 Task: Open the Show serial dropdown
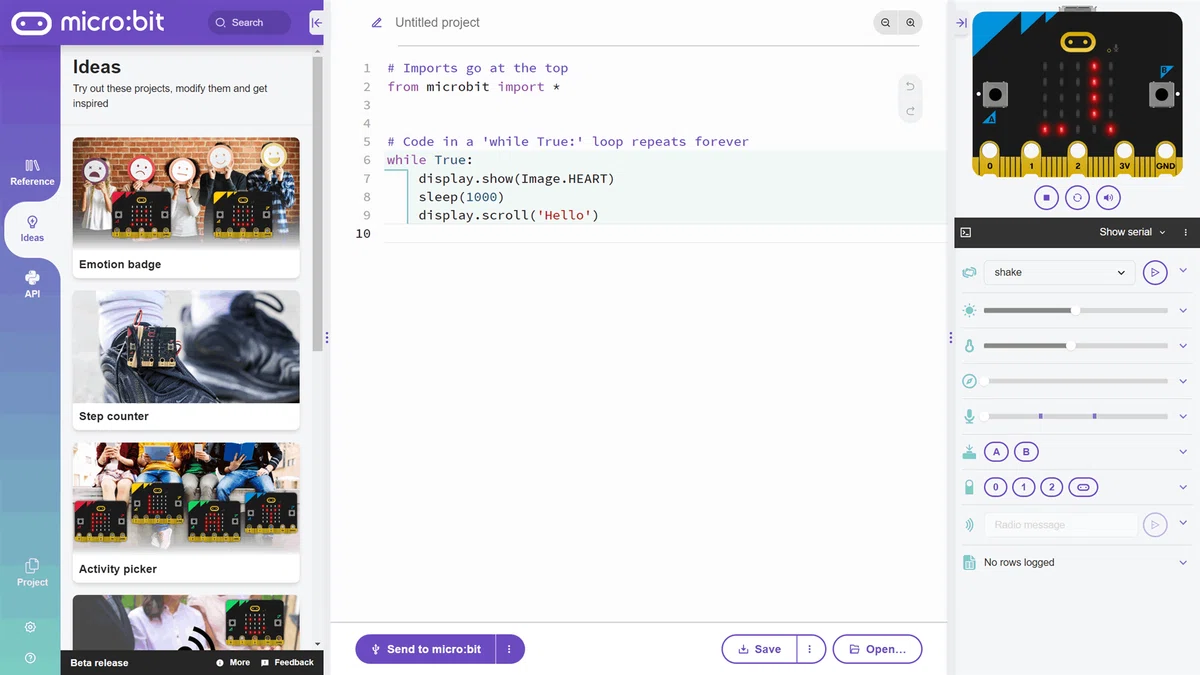click(x=1132, y=232)
